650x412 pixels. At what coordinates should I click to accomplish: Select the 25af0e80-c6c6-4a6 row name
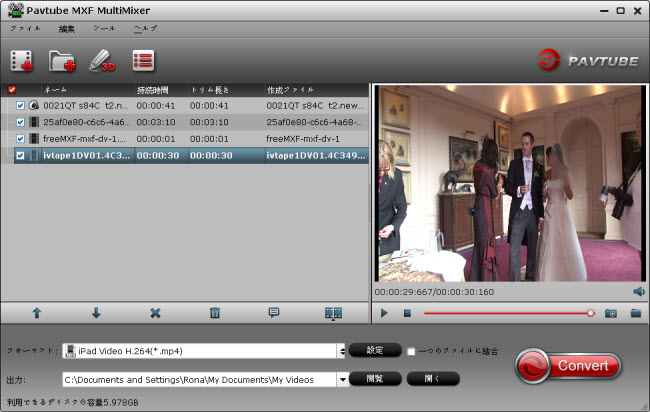(86, 122)
